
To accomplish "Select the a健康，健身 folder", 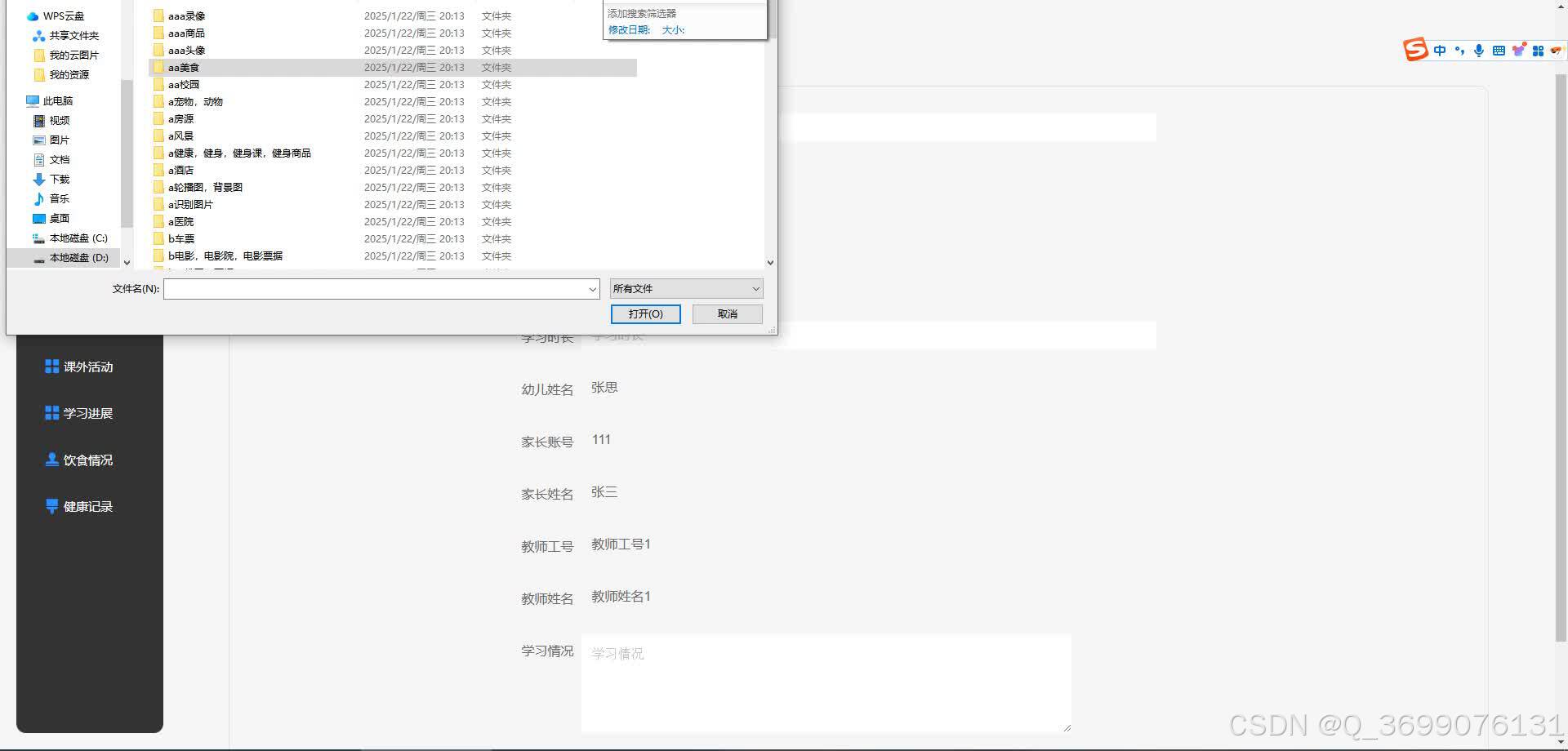I will [x=239, y=153].
